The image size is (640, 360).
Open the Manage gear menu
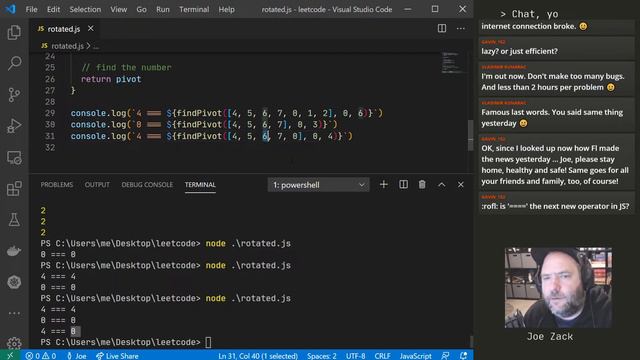pyautogui.click(x=14, y=343)
